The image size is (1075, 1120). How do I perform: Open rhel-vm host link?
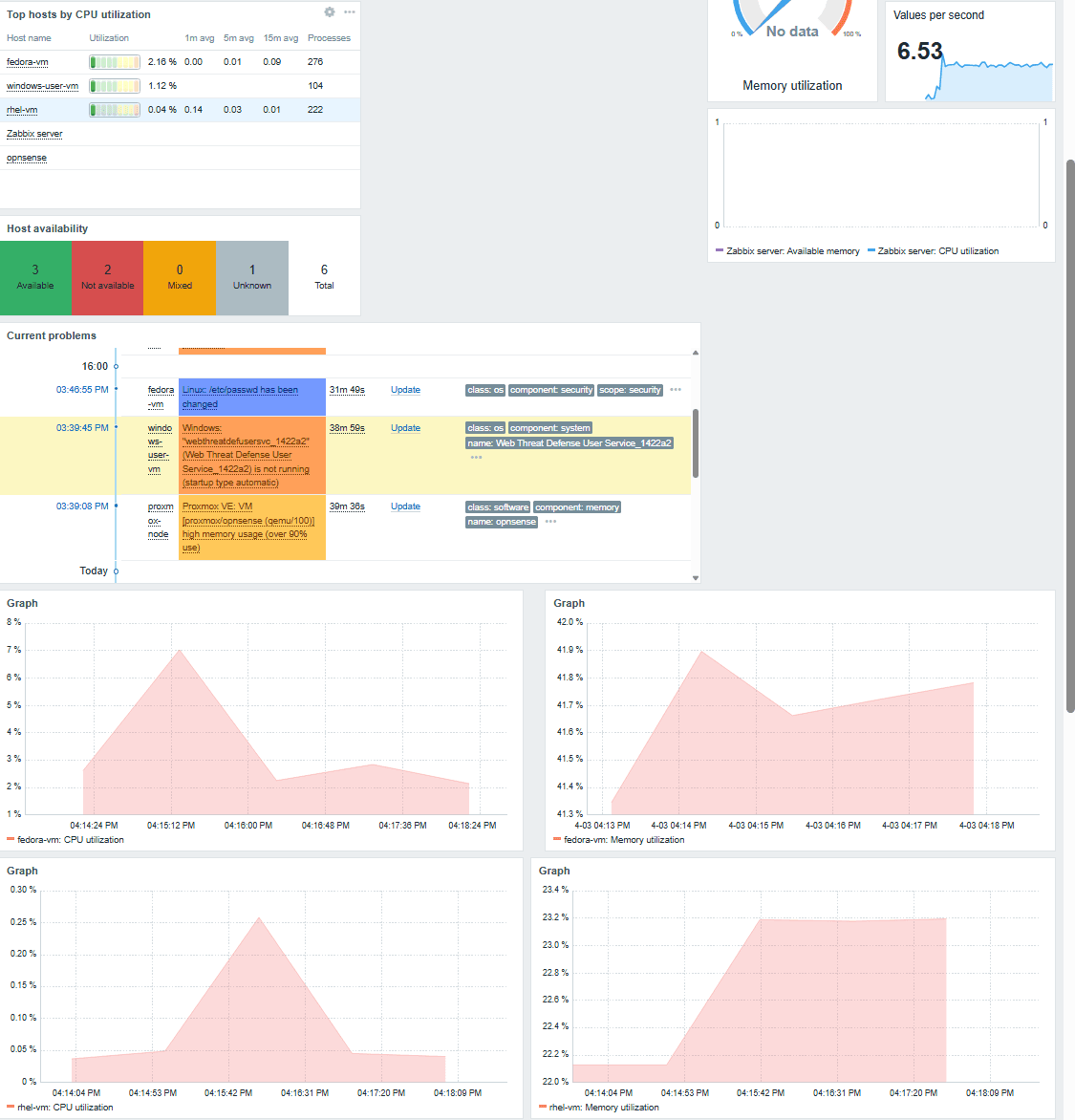pyautogui.click(x=21, y=110)
